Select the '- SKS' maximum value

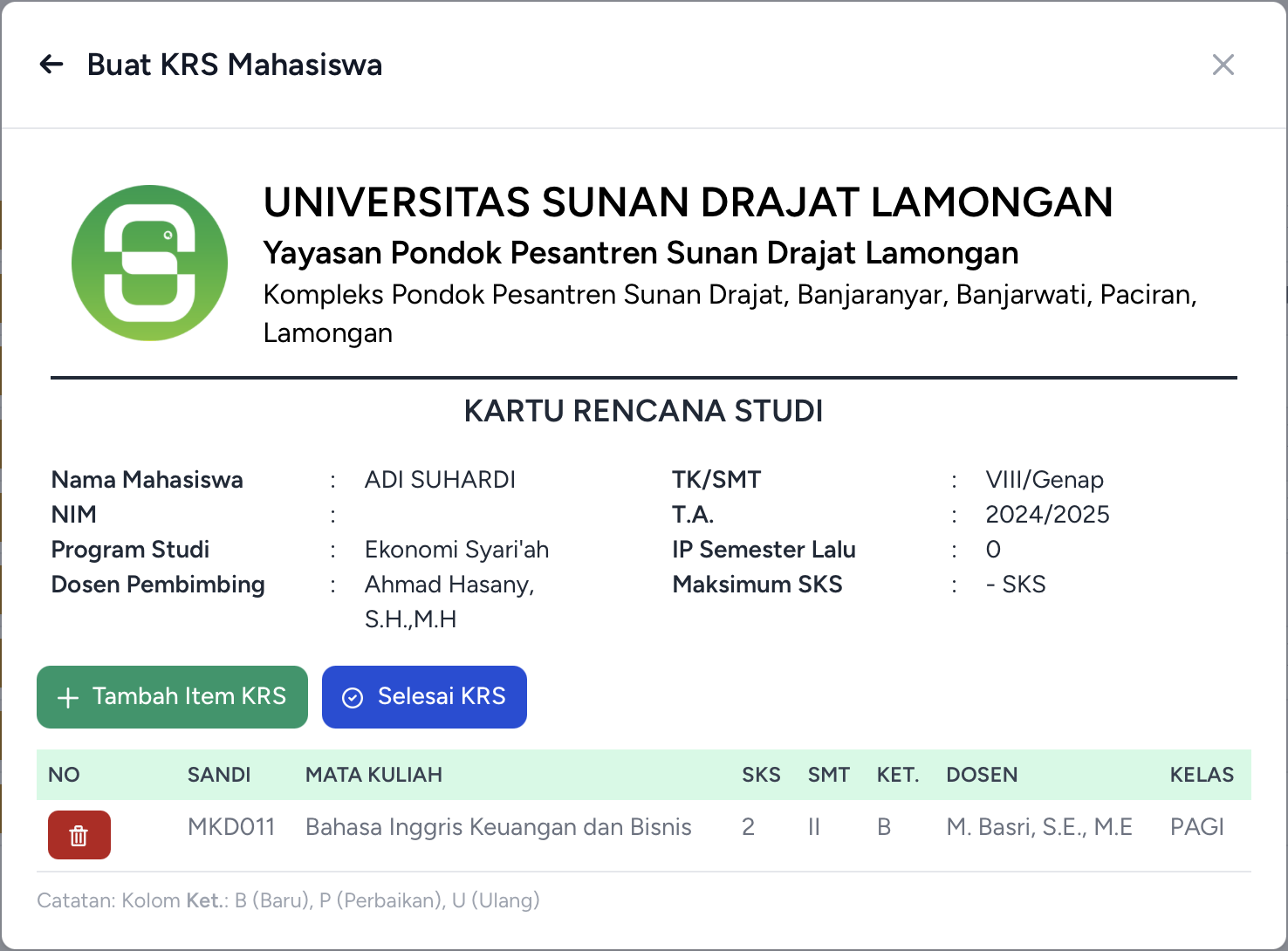pos(1016,585)
